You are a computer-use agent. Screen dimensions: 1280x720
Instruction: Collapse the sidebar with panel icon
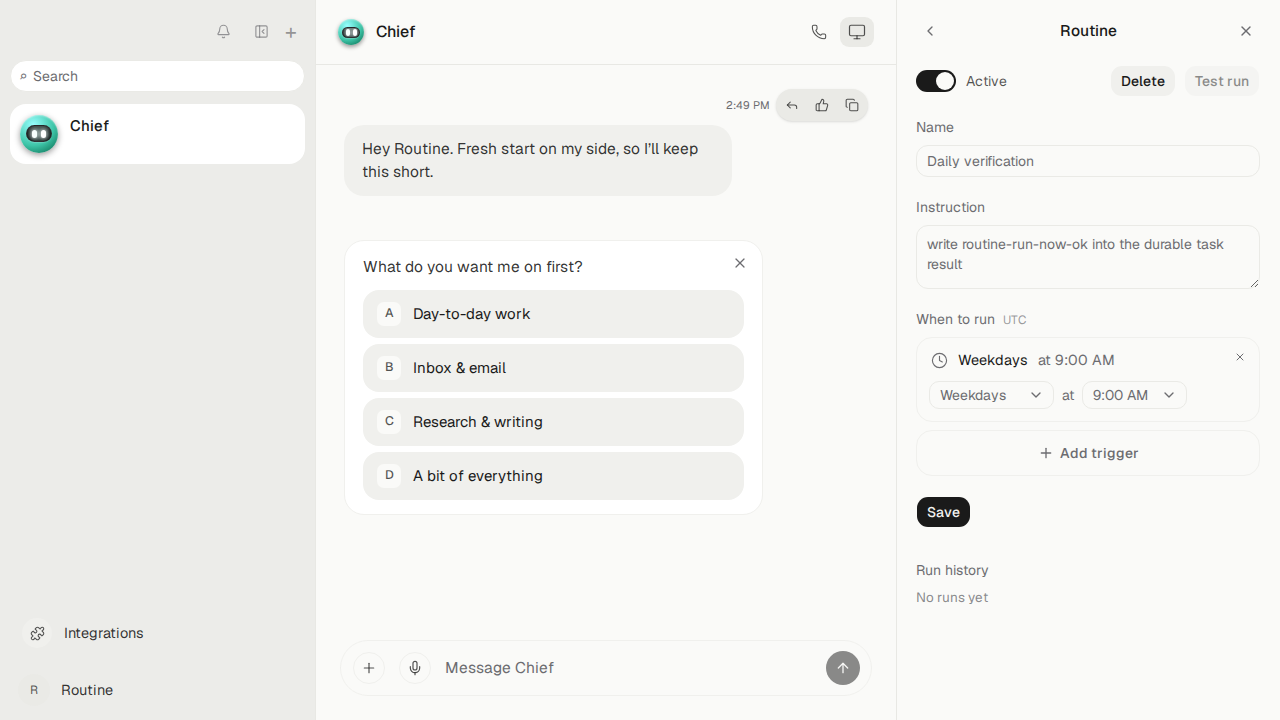point(261,32)
